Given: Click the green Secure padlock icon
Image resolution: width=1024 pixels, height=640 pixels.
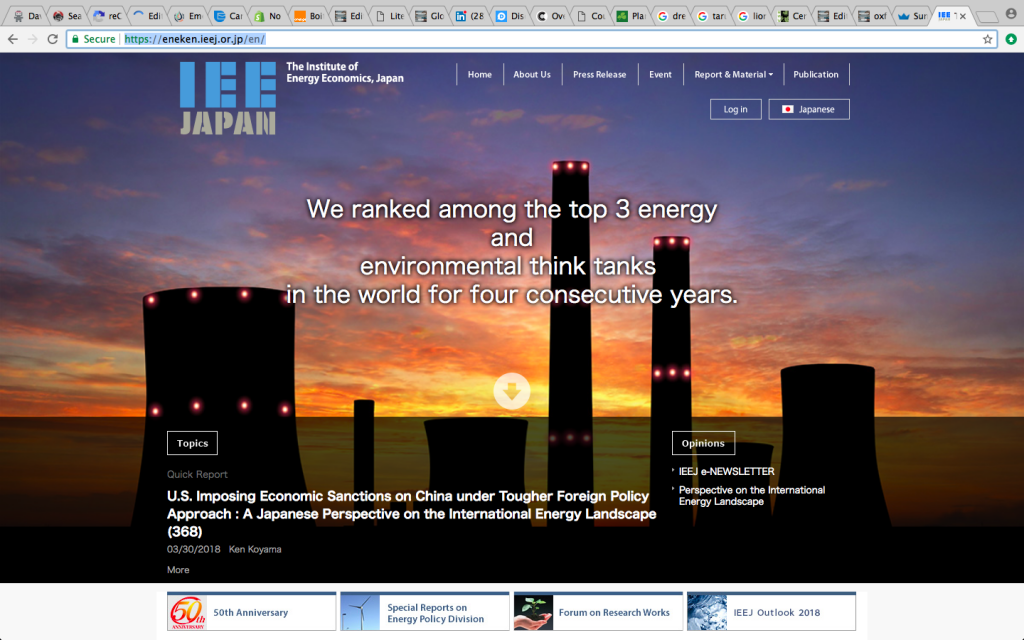Looking at the screenshot, I should pos(75,39).
